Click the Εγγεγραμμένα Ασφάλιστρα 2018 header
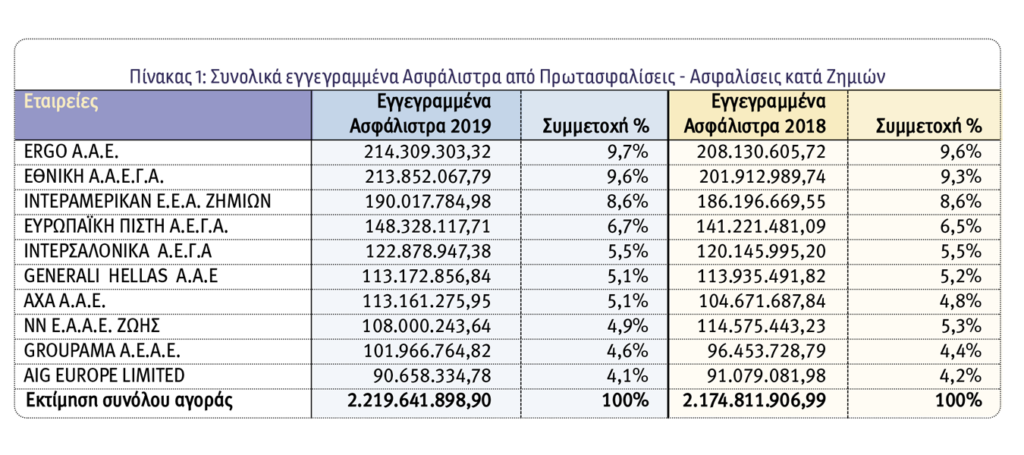Image resolution: width=1024 pixels, height=455 pixels. point(756,114)
